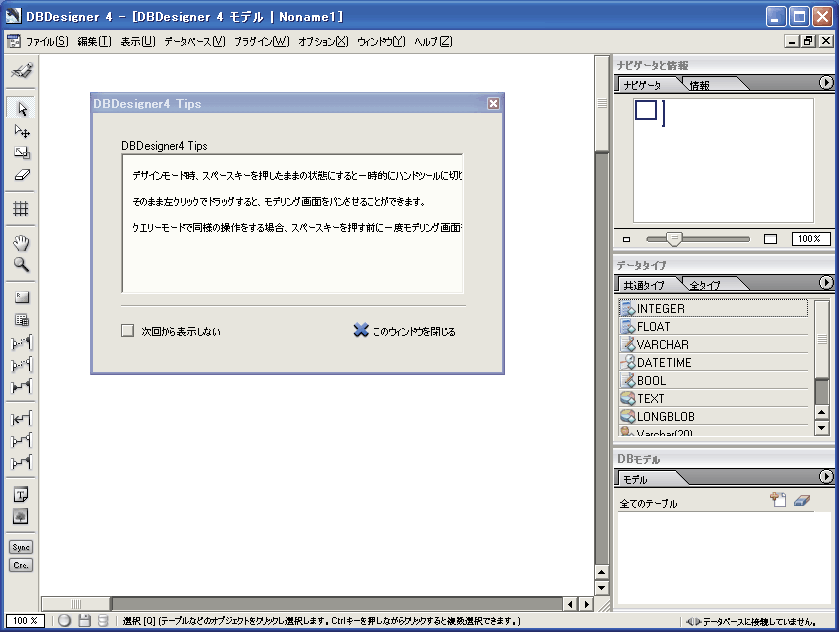The width and height of the screenshot is (839, 632).
Task: Expand the datatype panel arrow menu
Action: (826, 283)
